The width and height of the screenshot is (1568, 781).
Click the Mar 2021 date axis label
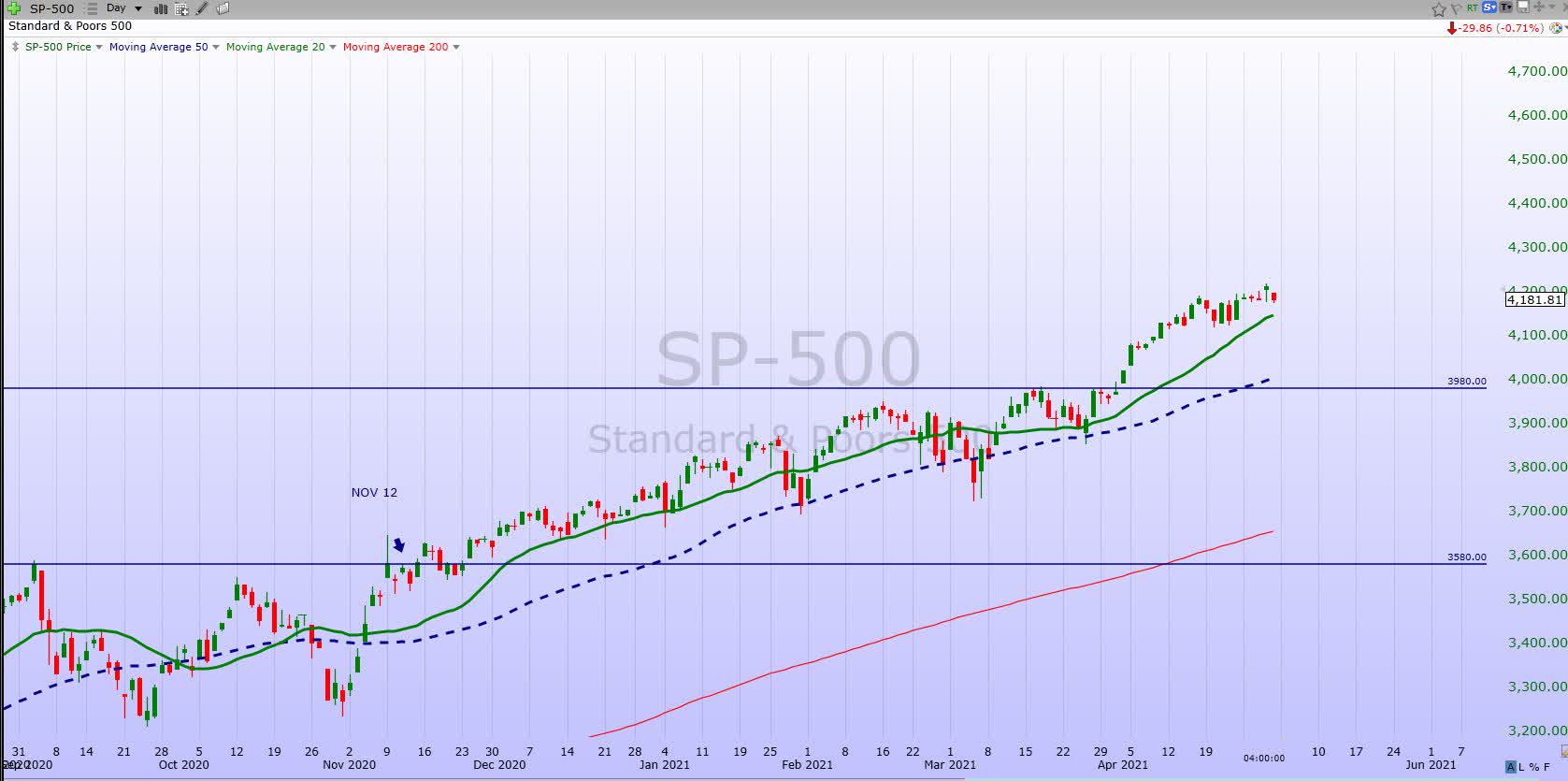pyautogui.click(x=950, y=764)
